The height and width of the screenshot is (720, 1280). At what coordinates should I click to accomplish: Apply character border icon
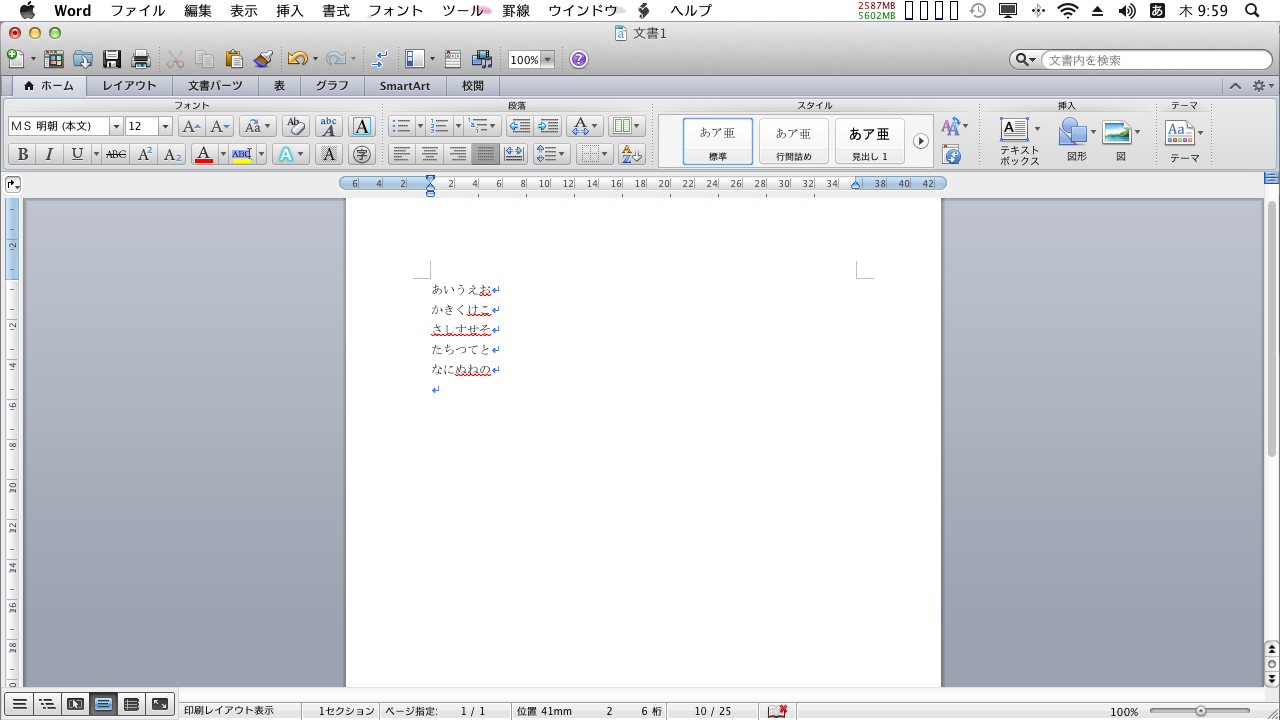362,126
